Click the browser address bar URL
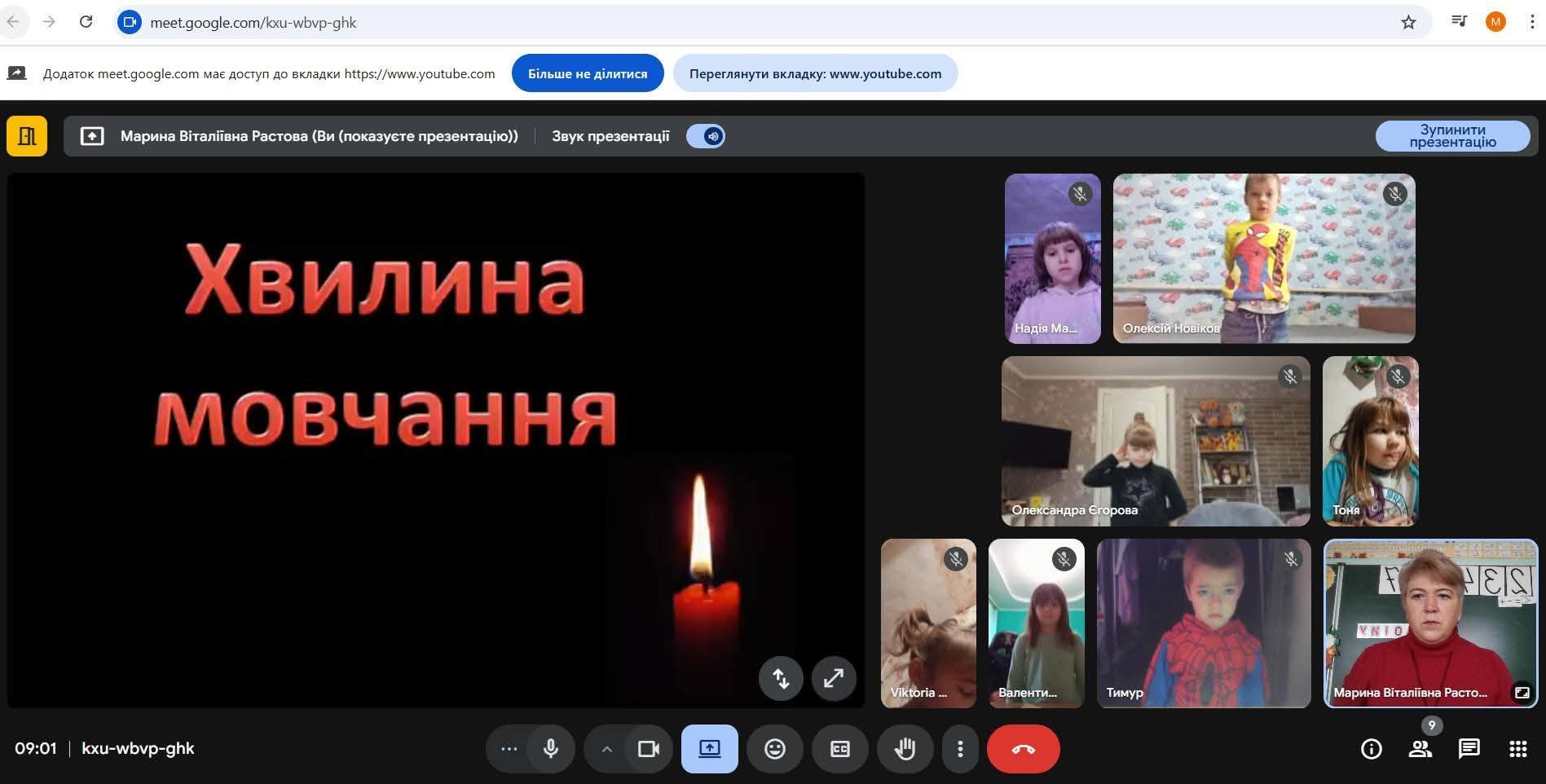The image size is (1546, 784). pos(253,23)
